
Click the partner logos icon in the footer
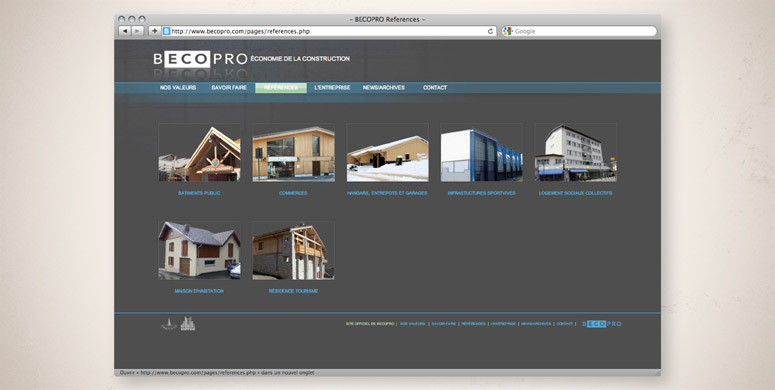178,324
